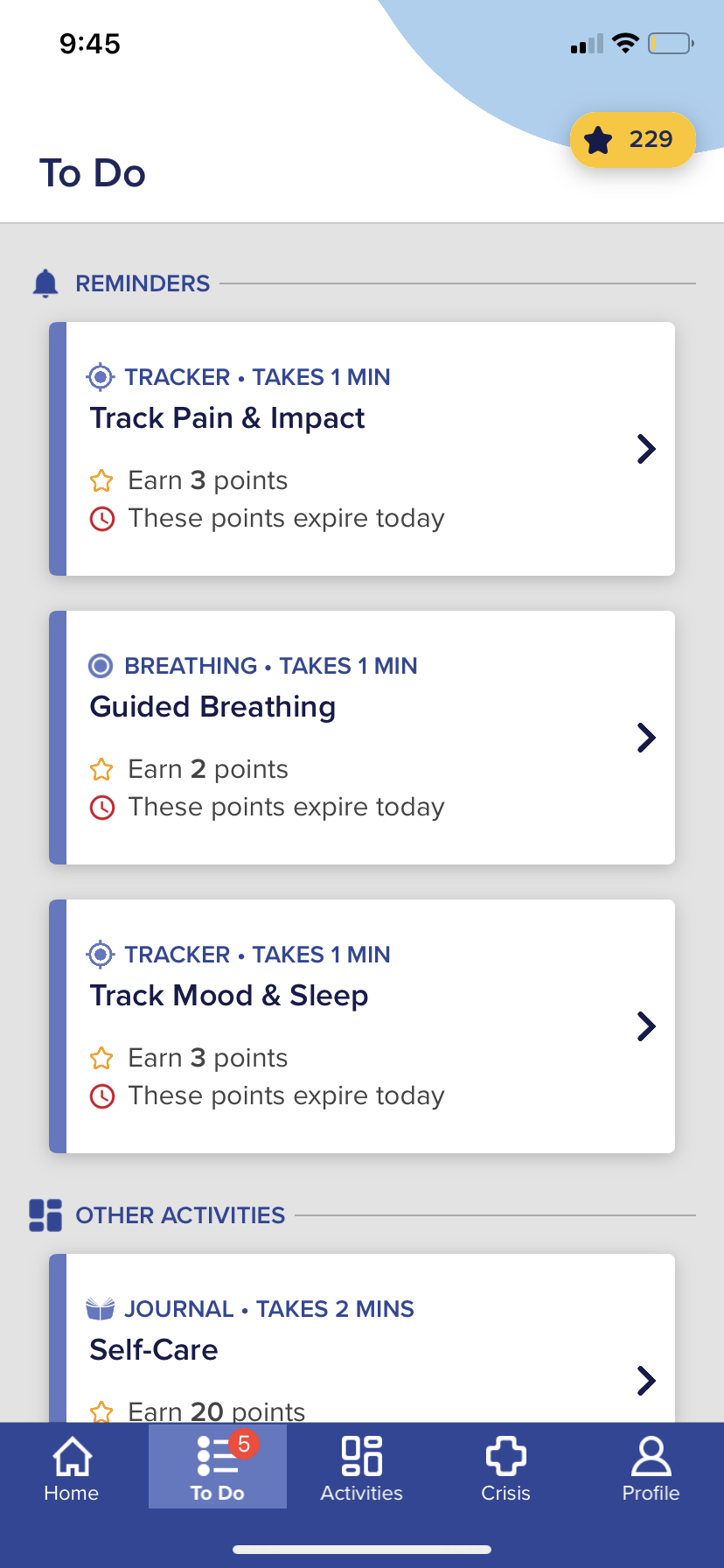Select the Track Mood & Sleep title

pyautogui.click(x=229, y=996)
